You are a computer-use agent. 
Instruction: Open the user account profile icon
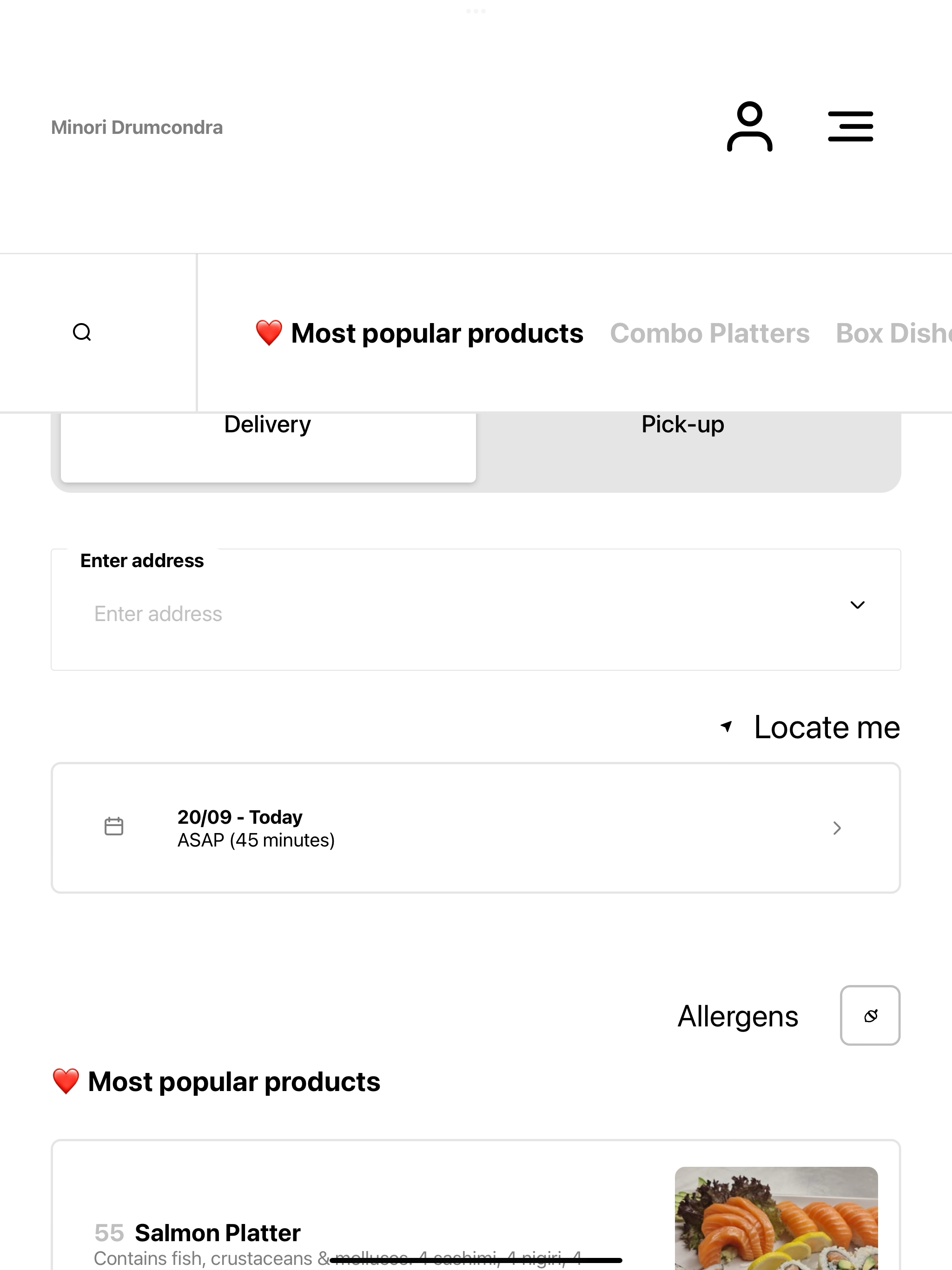[x=749, y=126]
